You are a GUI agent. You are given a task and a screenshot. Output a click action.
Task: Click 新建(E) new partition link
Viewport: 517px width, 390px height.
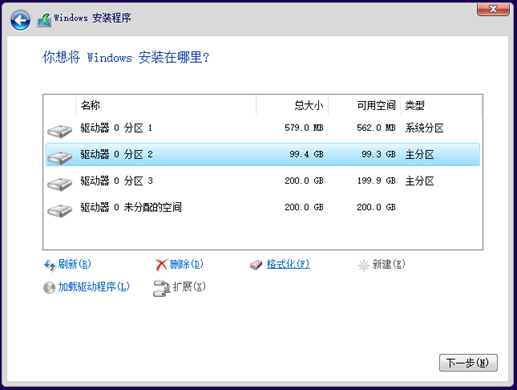click(389, 264)
